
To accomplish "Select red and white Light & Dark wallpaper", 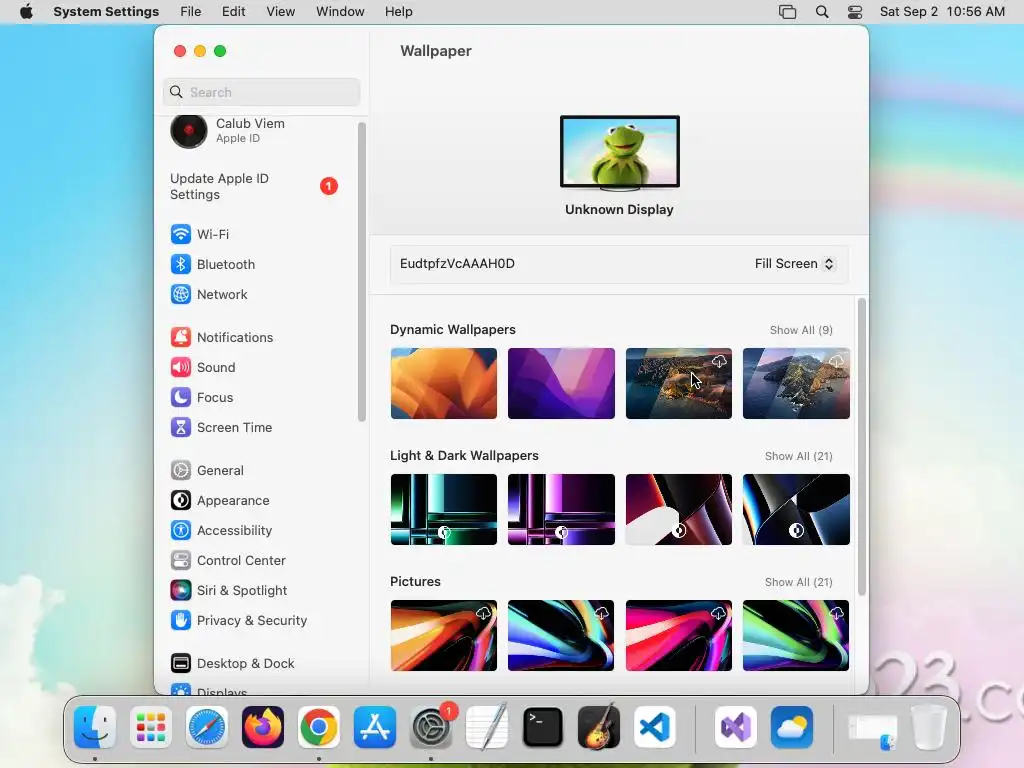I will click(679, 509).
